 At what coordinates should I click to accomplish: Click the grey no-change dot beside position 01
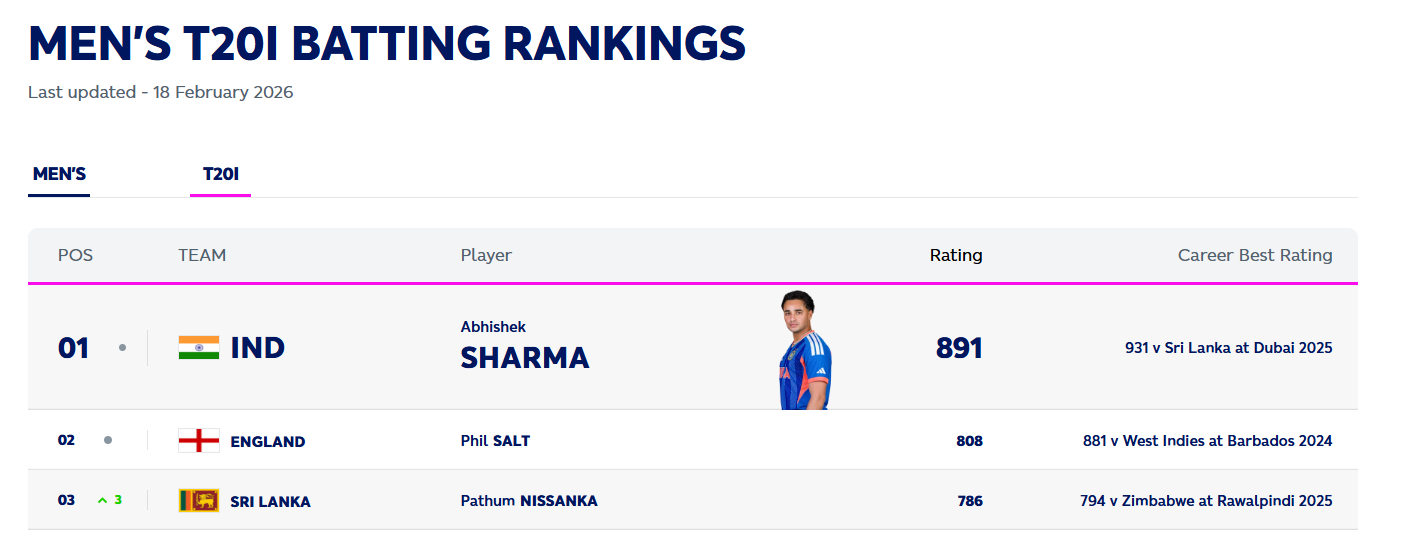[122, 348]
